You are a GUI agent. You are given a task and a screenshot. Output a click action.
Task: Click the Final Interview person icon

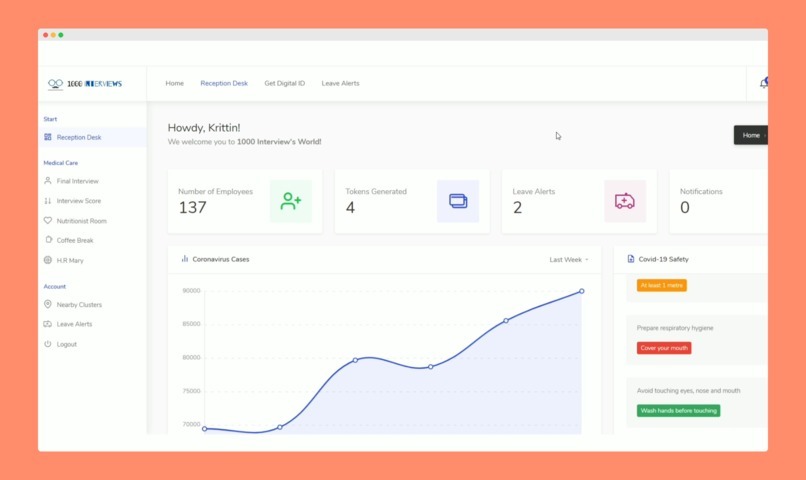click(48, 181)
